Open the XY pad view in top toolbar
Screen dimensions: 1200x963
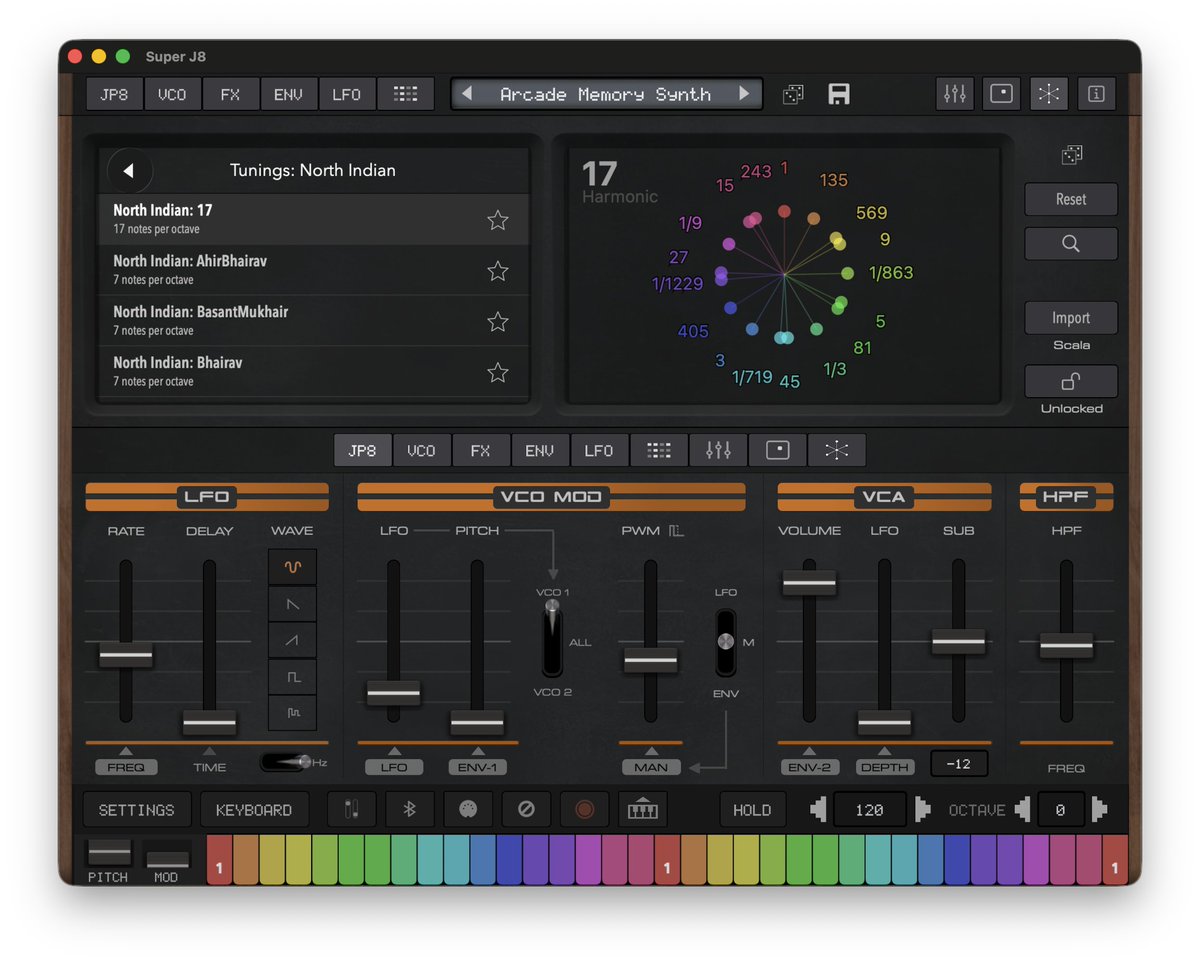(1001, 94)
